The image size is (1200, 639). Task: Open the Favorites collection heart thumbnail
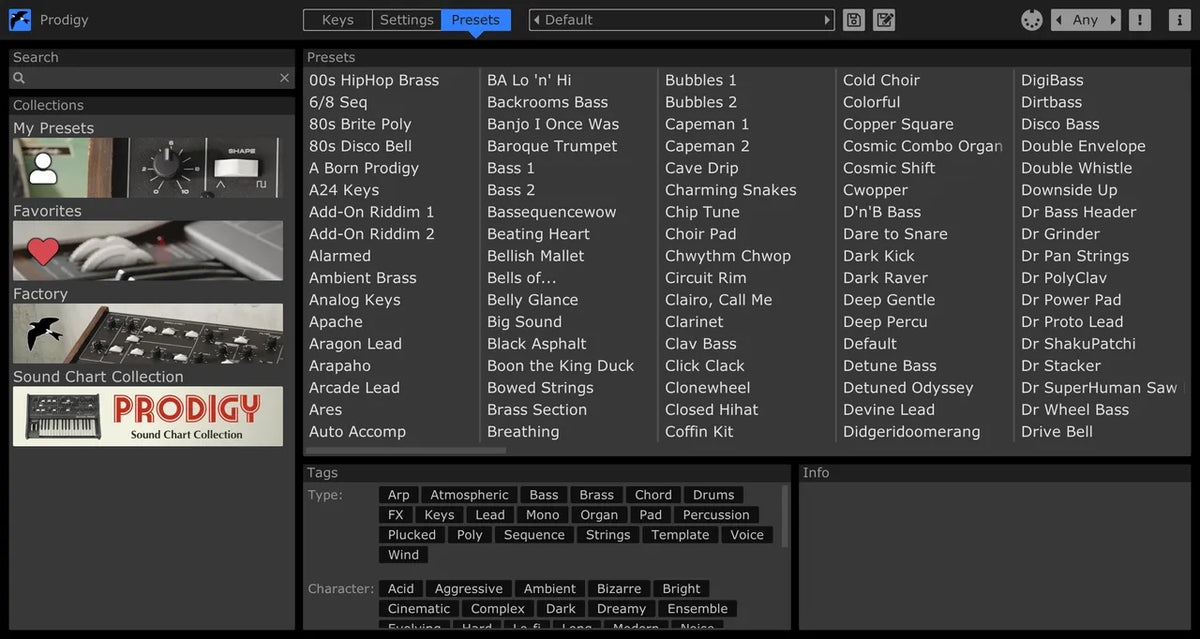pyautogui.click(x=148, y=251)
